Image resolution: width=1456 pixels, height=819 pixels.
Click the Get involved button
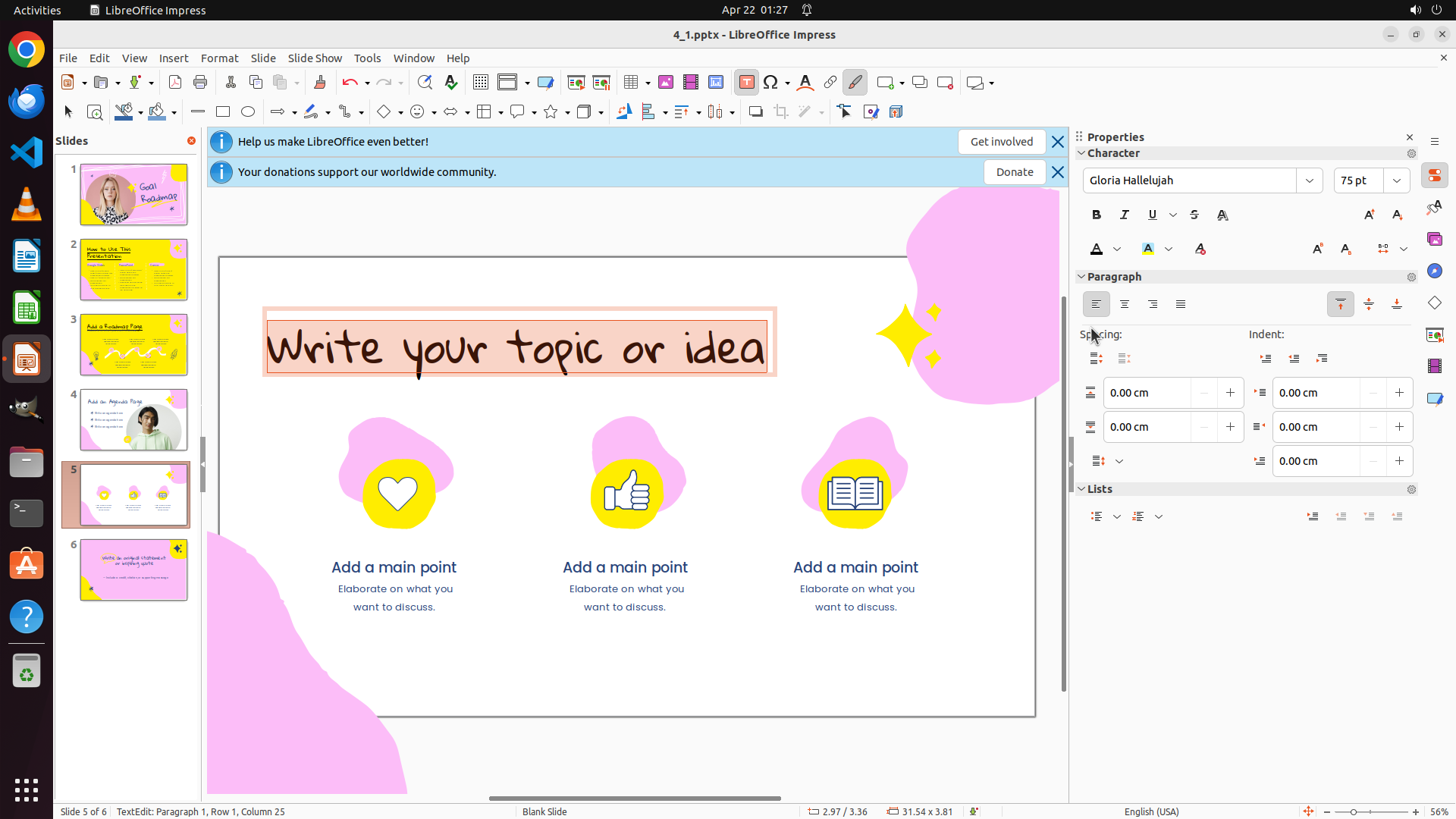point(1001,142)
